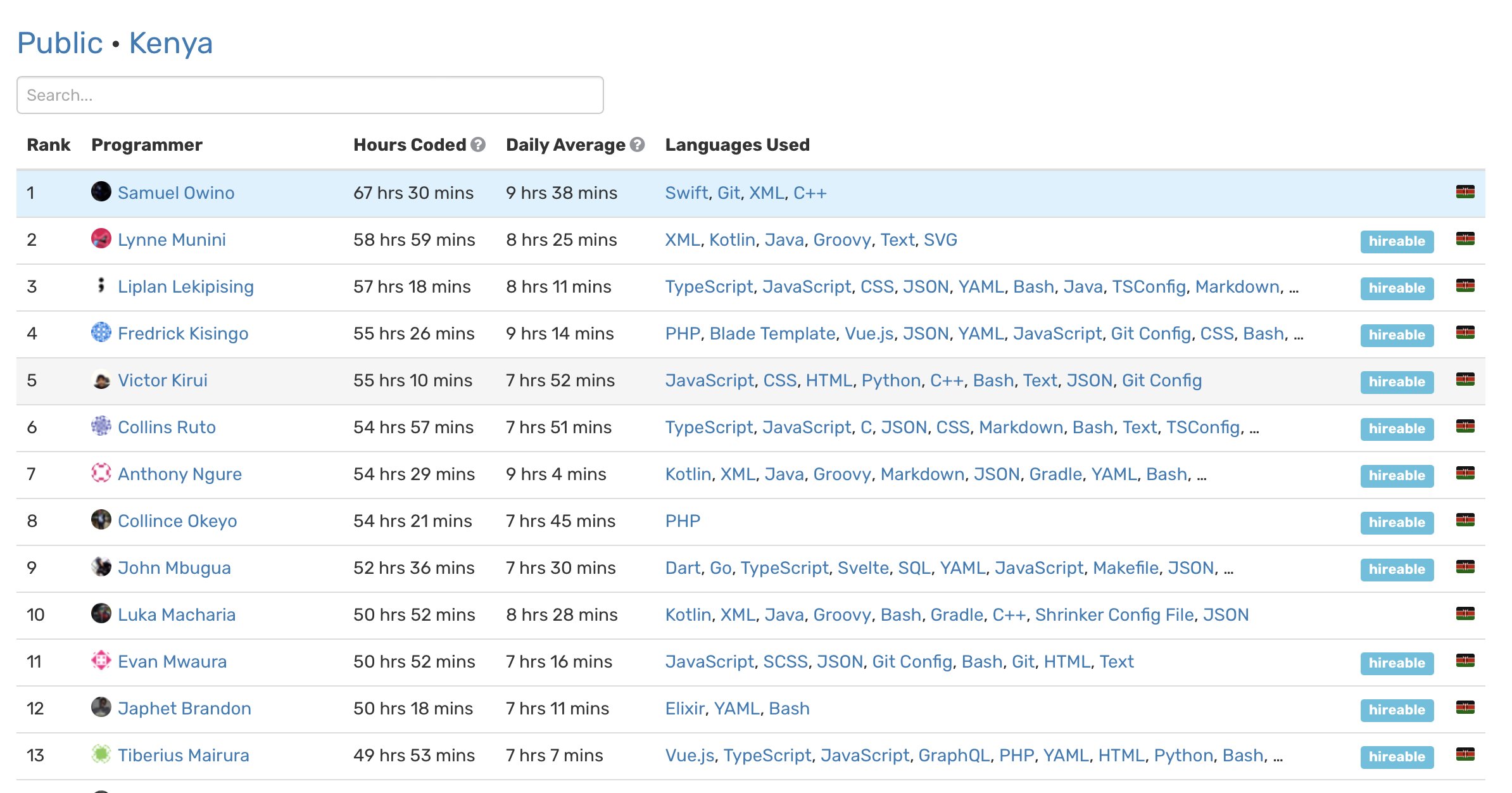Viewport: 1512px width, 793px height.
Task: Open the Public leaderboard link in heading
Action: coord(60,43)
